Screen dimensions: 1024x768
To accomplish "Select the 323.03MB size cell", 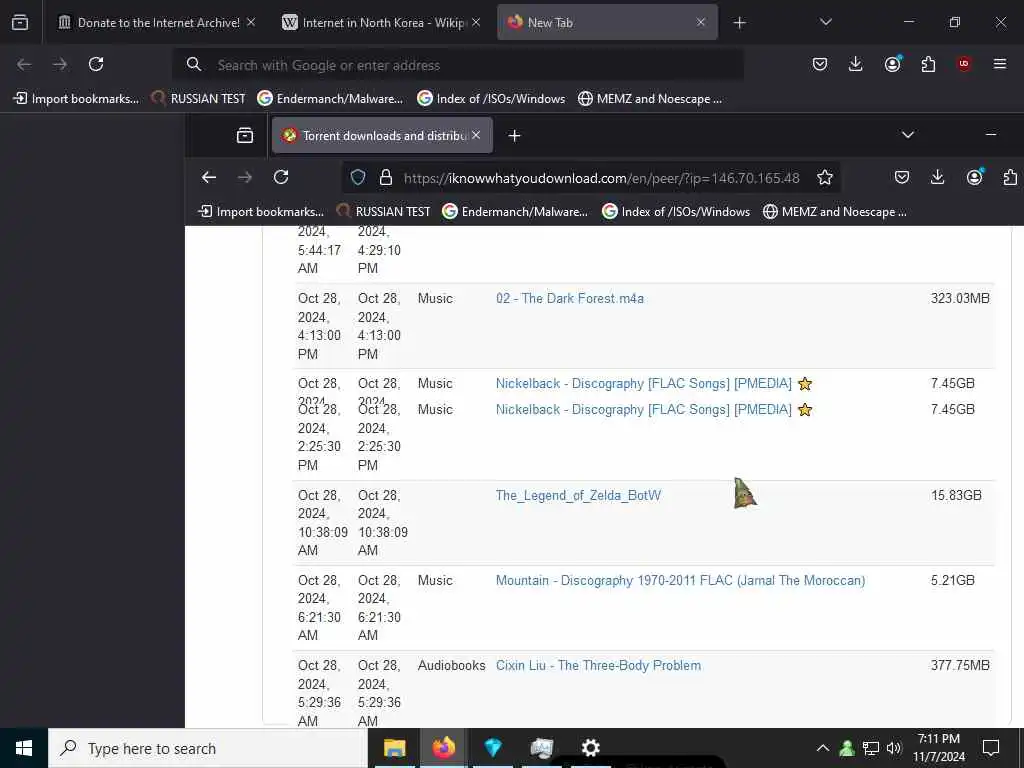I will (x=960, y=298).
